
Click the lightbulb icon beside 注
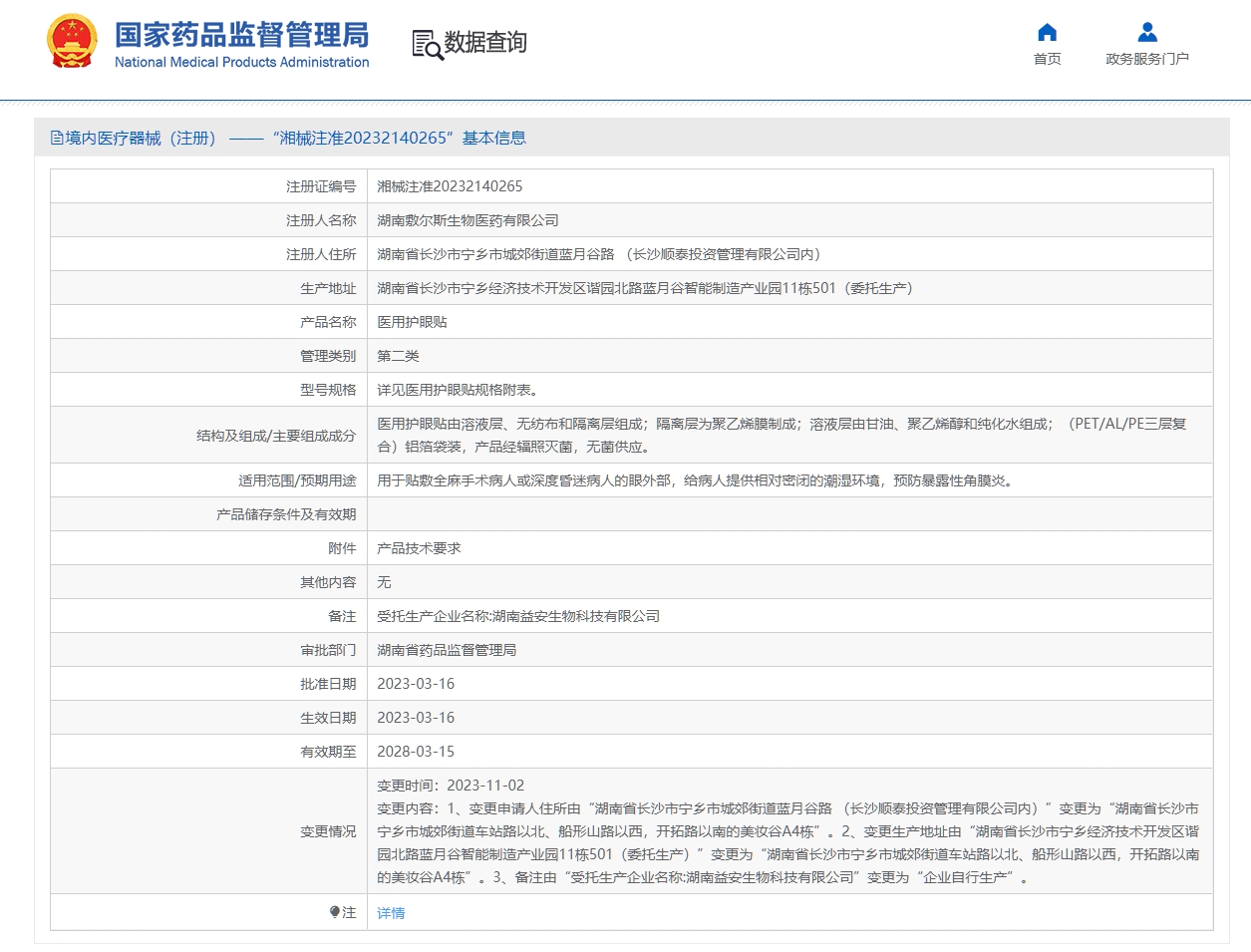pos(334,912)
